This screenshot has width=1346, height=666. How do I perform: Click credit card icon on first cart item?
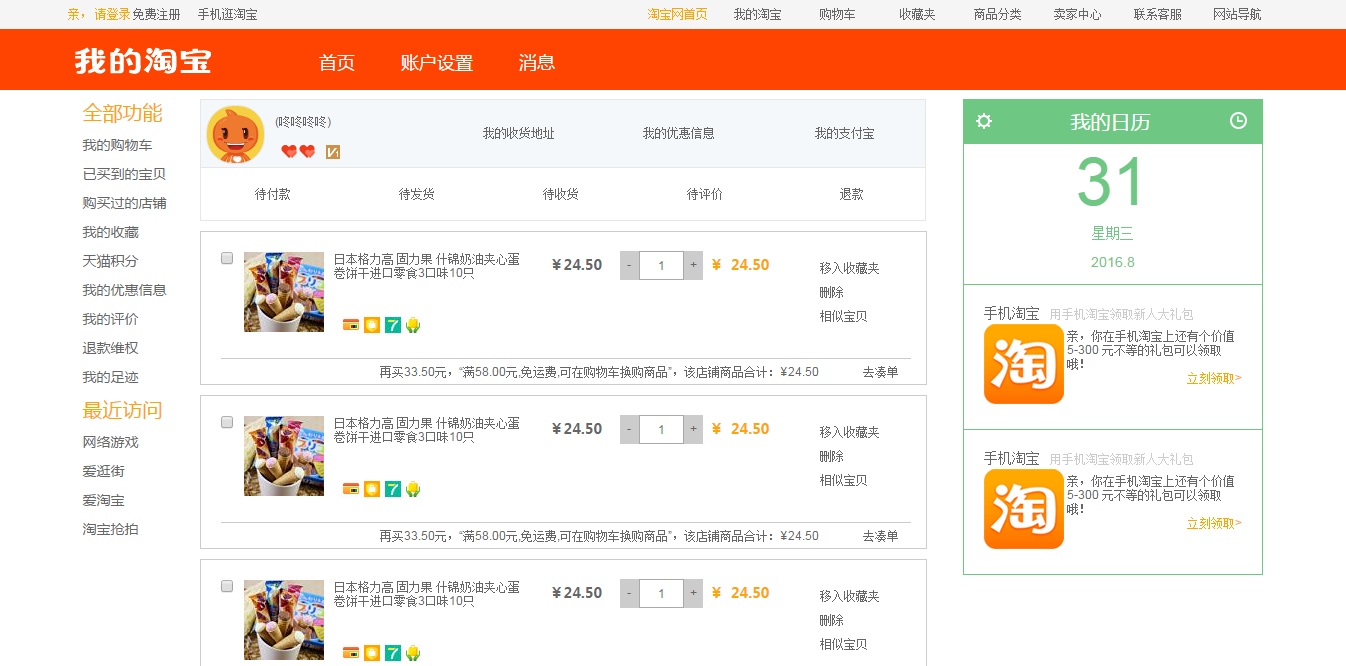click(351, 325)
